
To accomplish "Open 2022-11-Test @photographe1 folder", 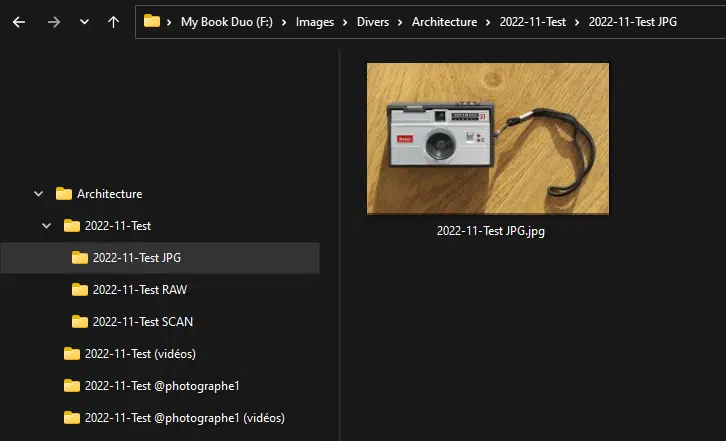I will pos(162,385).
